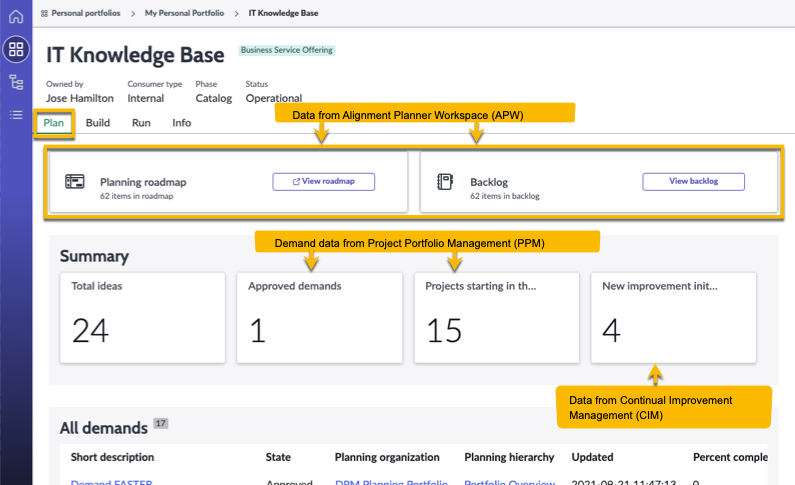Select the portfolios grid icon in sidebar

[16, 49]
